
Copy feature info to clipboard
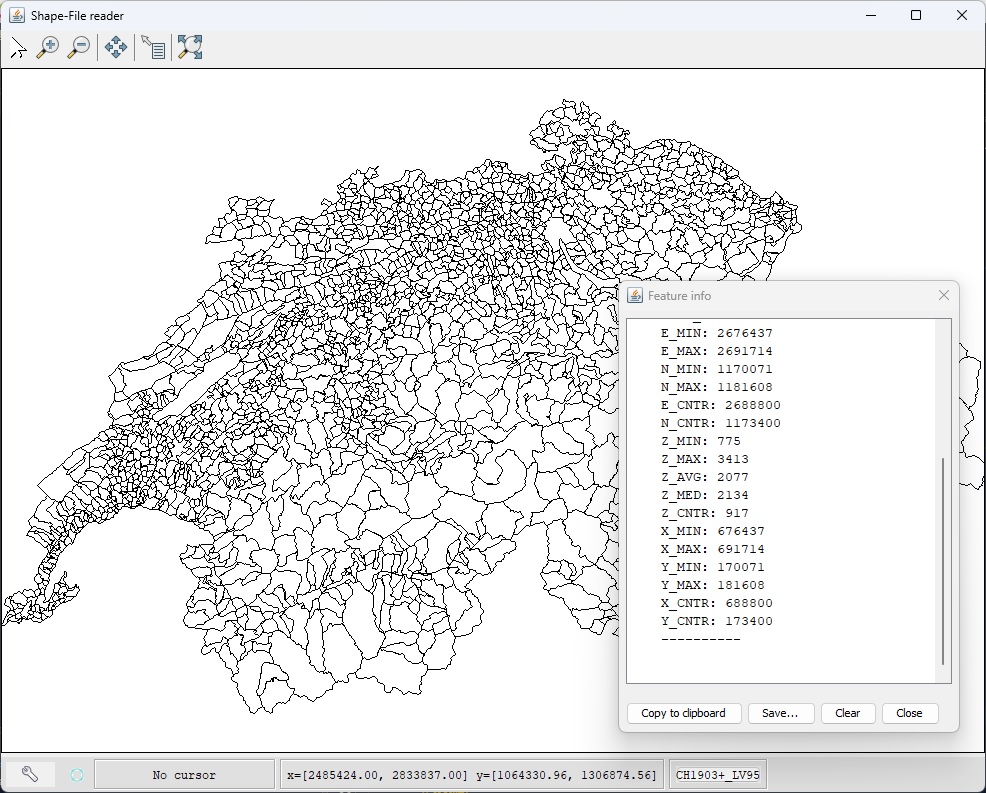click(x=683, y=713)
